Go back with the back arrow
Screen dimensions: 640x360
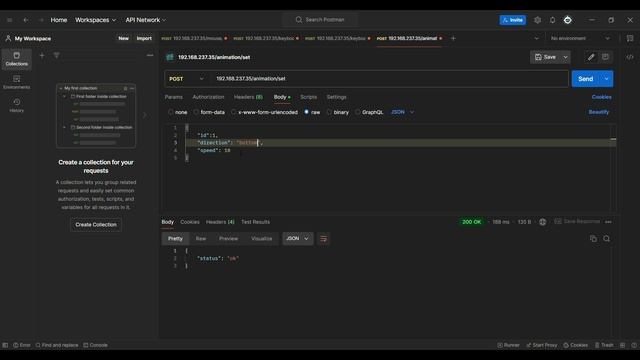tap(26, 20)
